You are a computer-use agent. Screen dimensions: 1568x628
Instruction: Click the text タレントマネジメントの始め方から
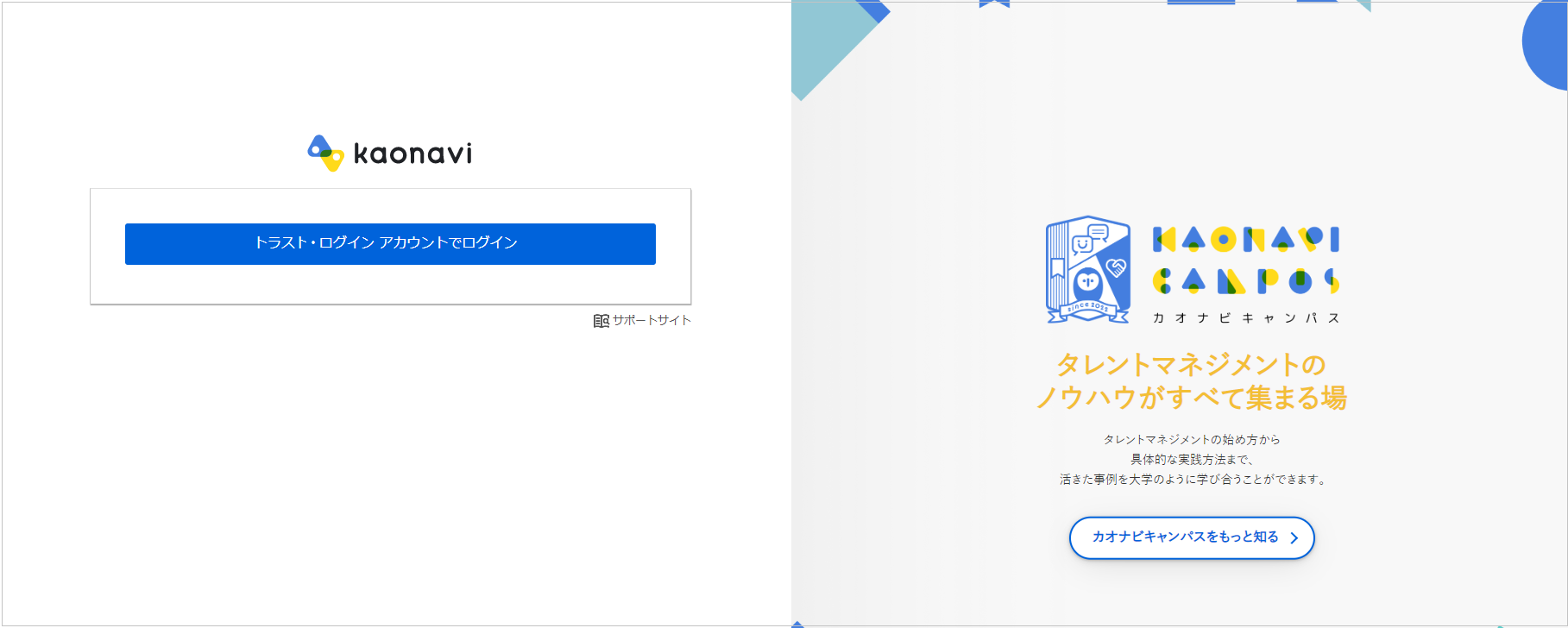tap(1192, 440)
